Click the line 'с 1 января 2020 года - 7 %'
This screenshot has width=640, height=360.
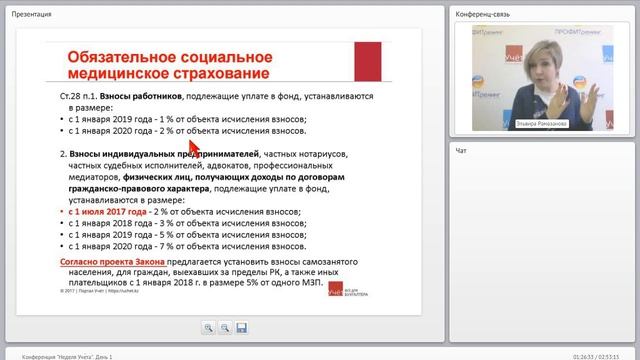pyautogui.click(x=187, y=247)
